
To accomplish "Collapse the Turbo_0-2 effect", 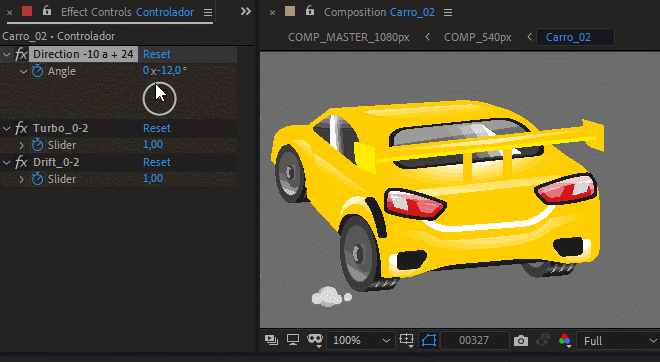I will pyautogui.click(x=6, y=128).
